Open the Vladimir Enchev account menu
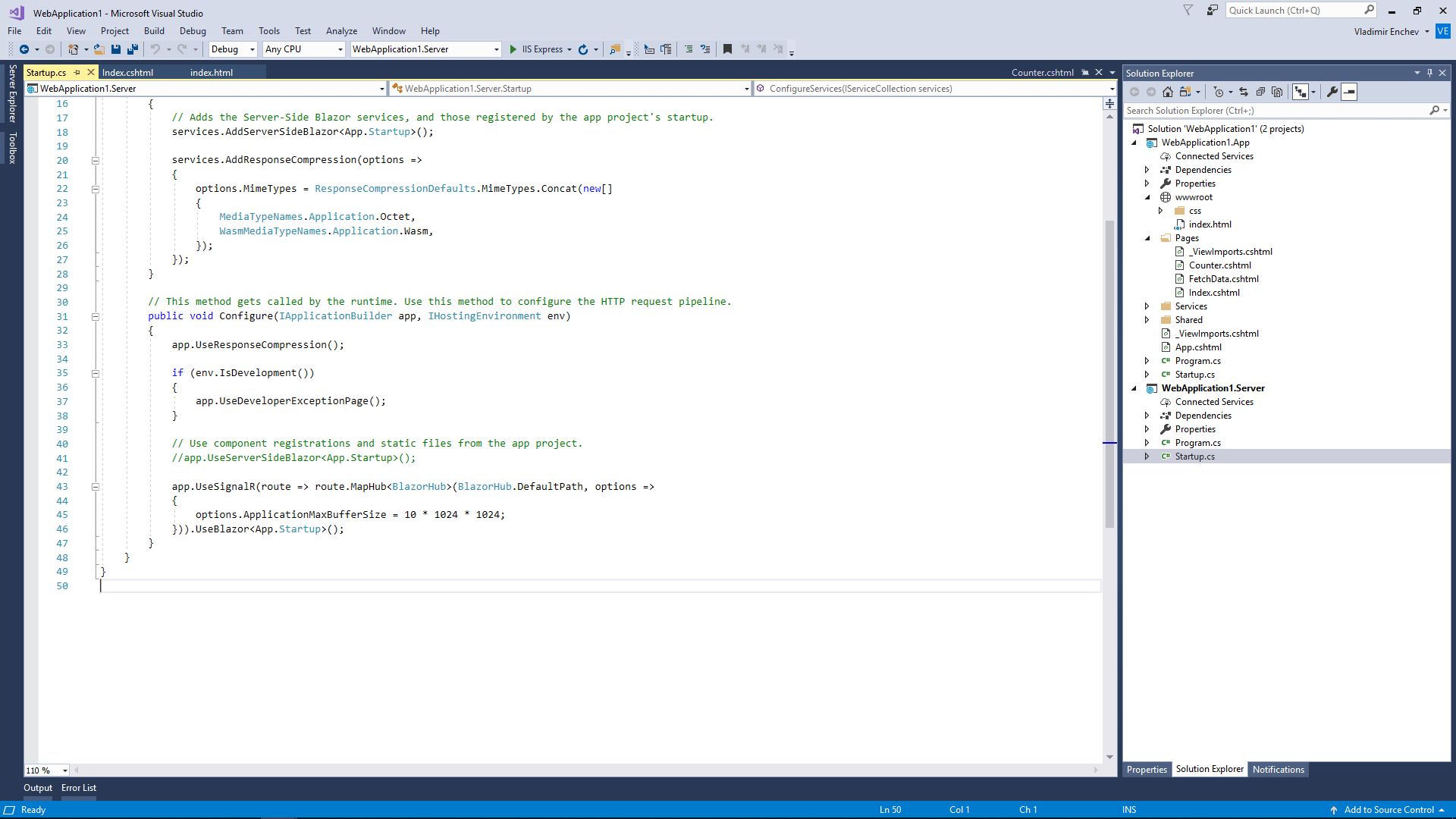The width and height of the screenshot is (1456, 819). pyautogui.click(x=1392, y=32)
